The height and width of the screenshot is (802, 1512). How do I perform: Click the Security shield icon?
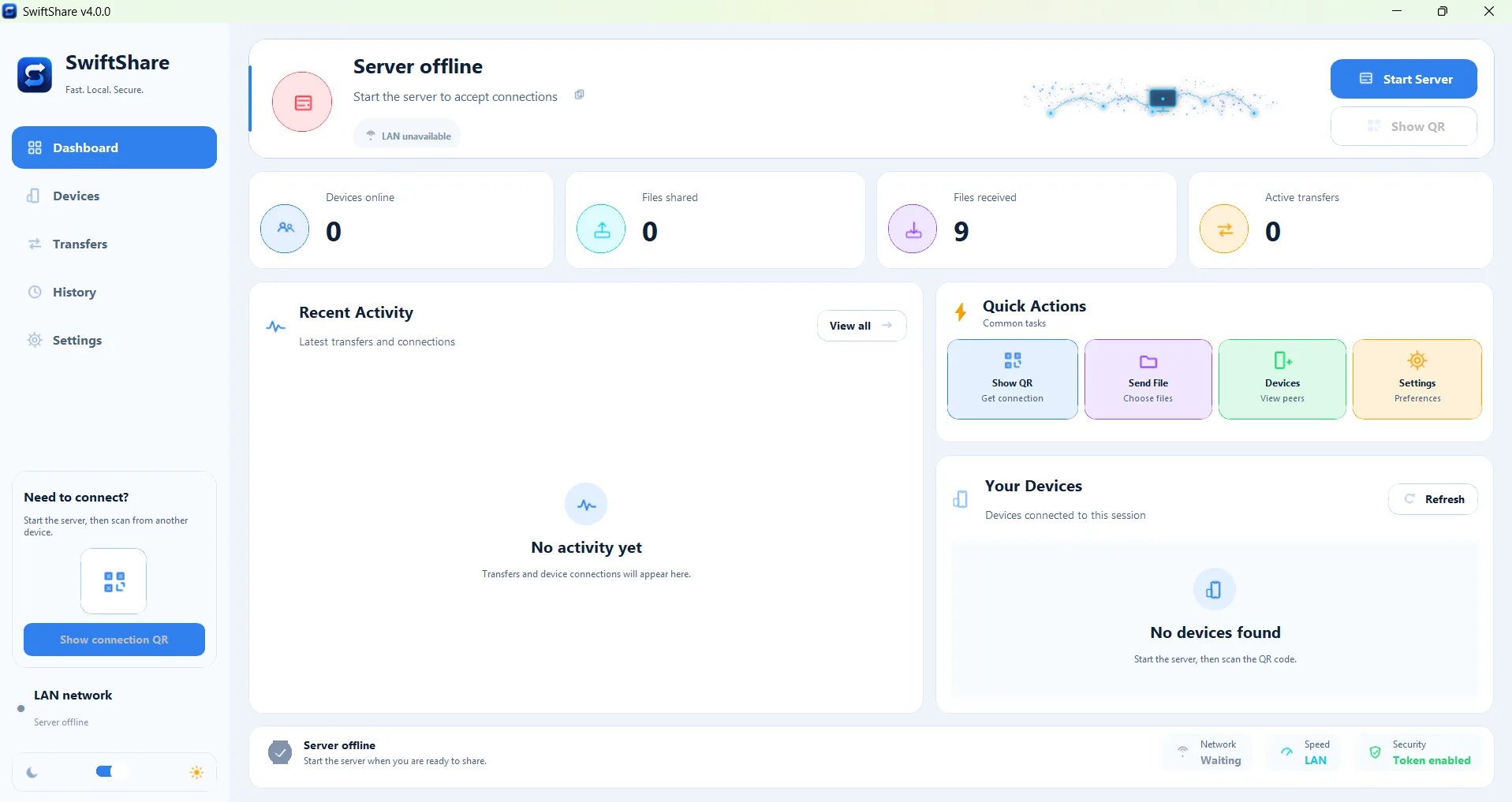[1375, 752]
